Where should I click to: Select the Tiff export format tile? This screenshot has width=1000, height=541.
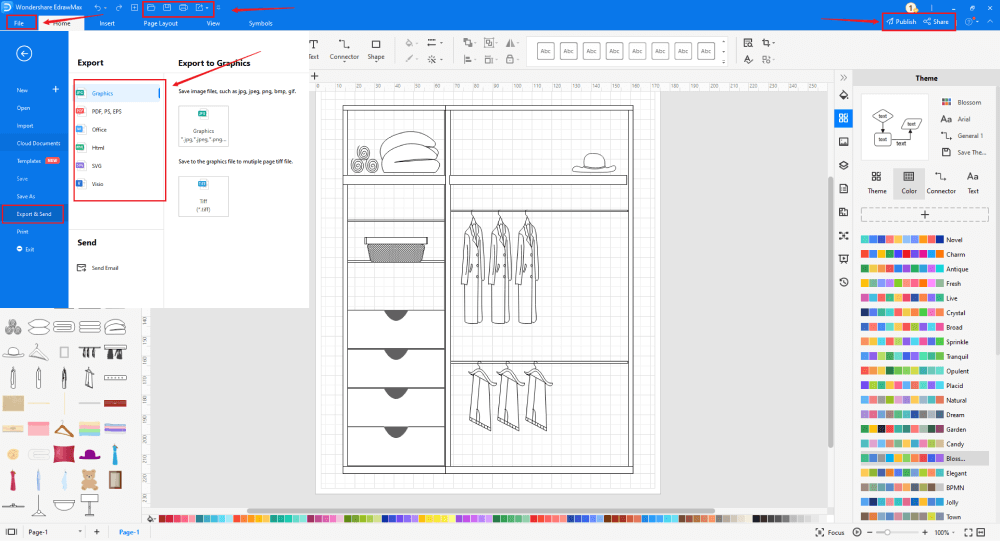point(203,196)
